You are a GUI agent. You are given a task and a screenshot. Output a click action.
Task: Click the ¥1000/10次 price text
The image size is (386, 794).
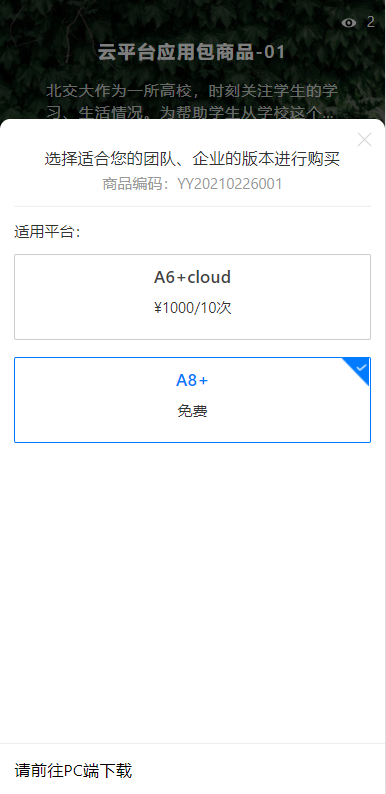[x=192, y=308]
